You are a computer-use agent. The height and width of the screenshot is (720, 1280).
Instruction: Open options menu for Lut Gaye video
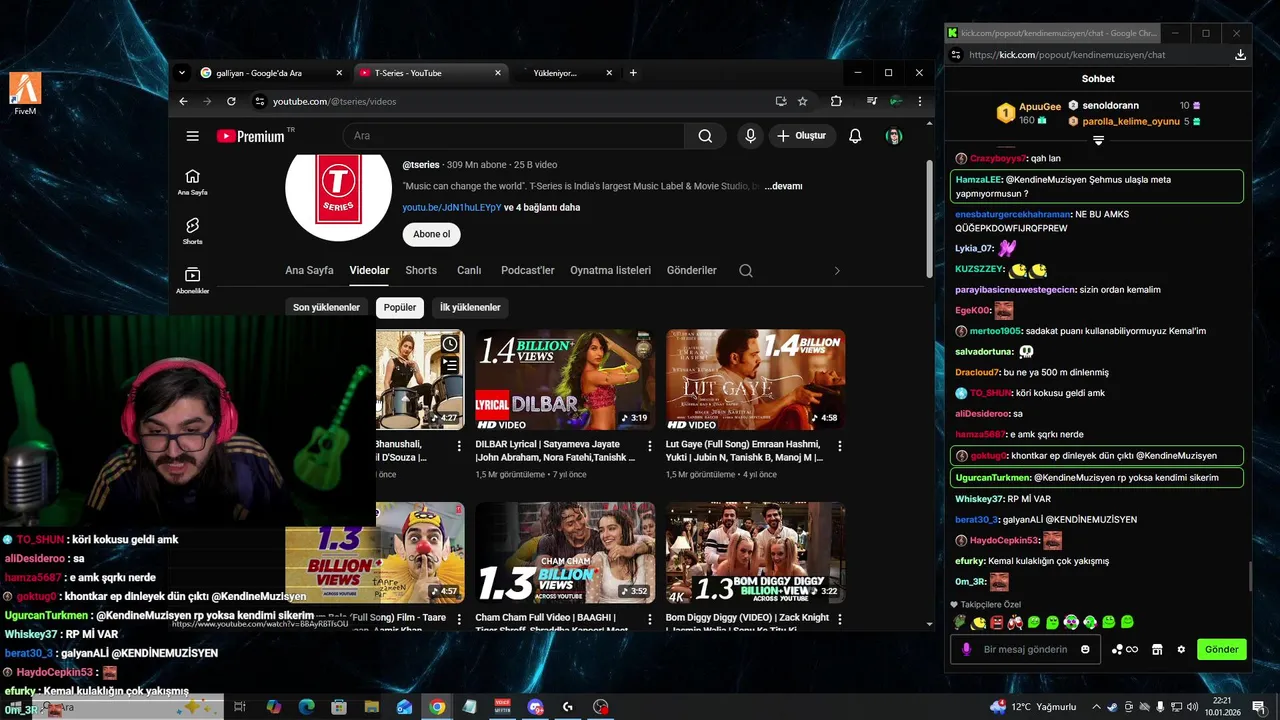(x=840, y=446)
